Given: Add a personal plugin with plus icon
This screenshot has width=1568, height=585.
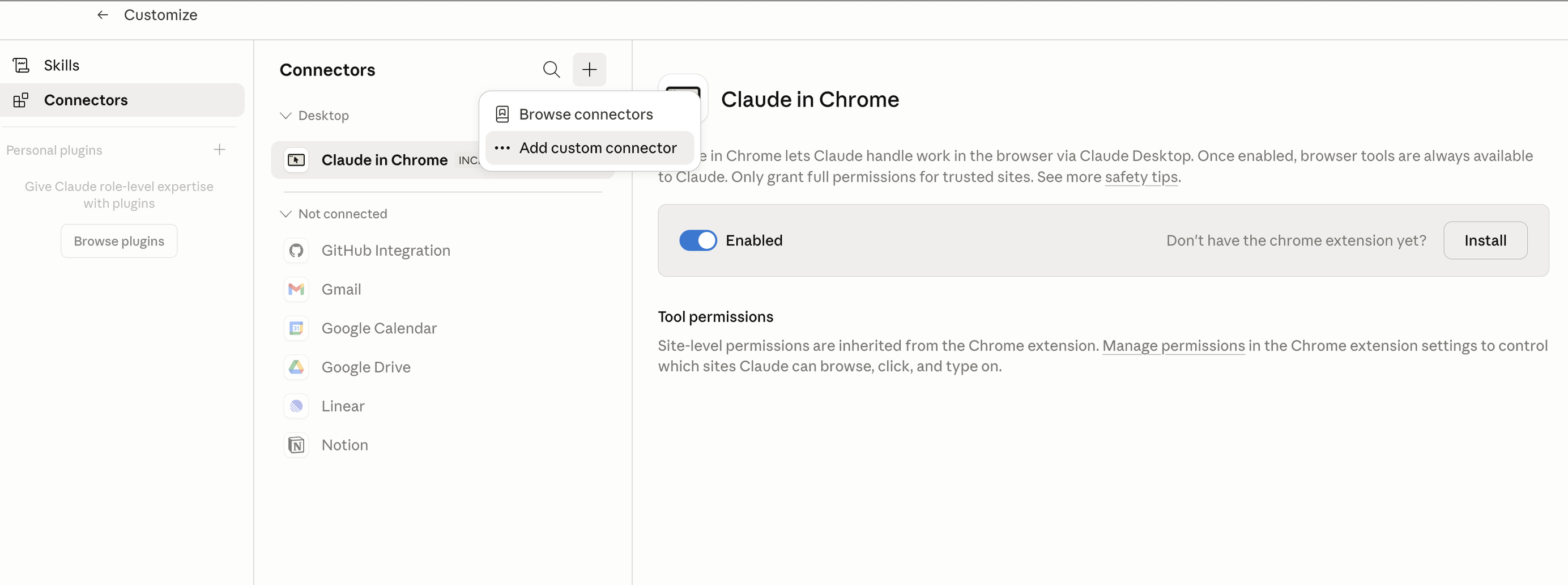Looking at the screenshot, I should click(219, 150).
